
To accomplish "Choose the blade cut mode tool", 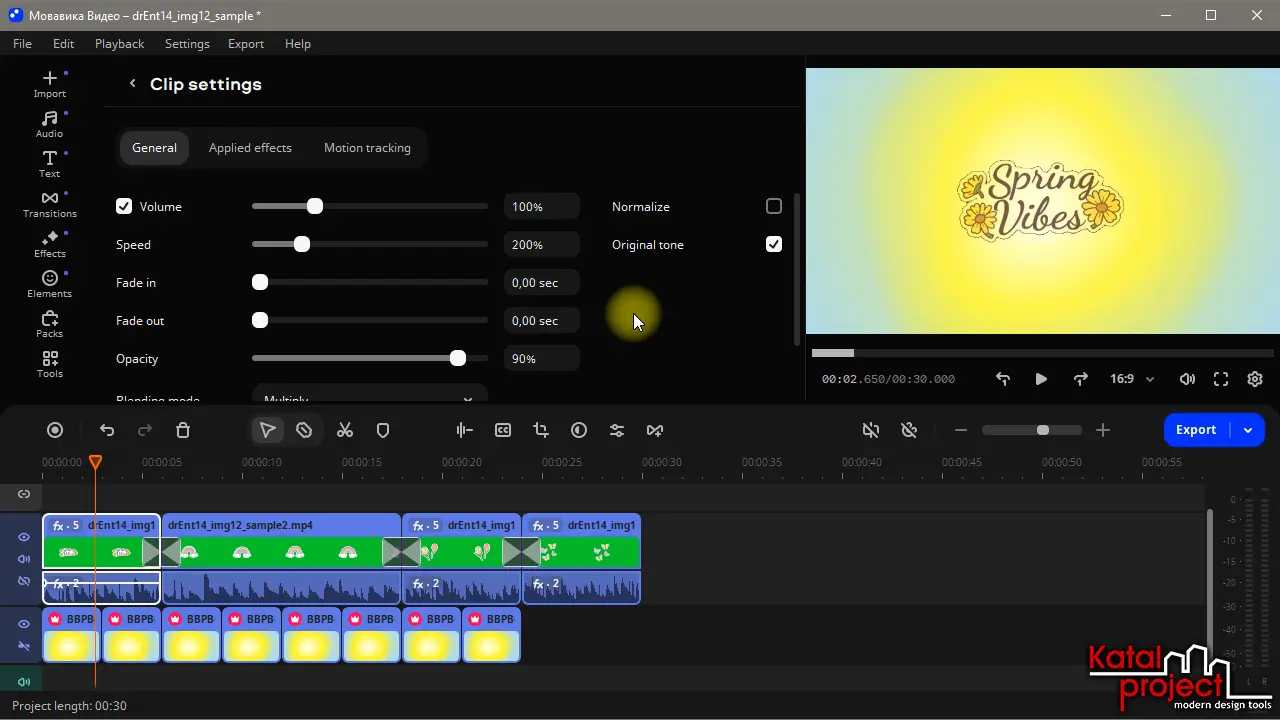I will click(304, 430).
